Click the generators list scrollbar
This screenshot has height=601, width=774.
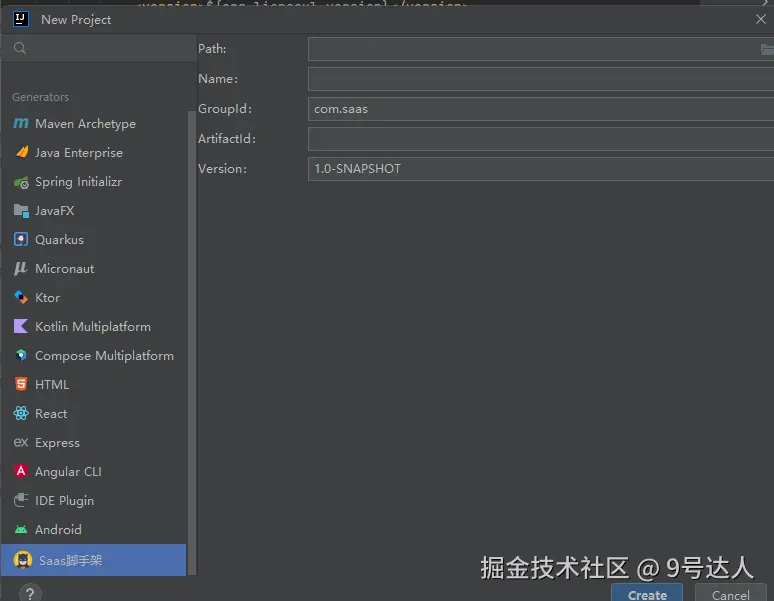tap(192, 342)
